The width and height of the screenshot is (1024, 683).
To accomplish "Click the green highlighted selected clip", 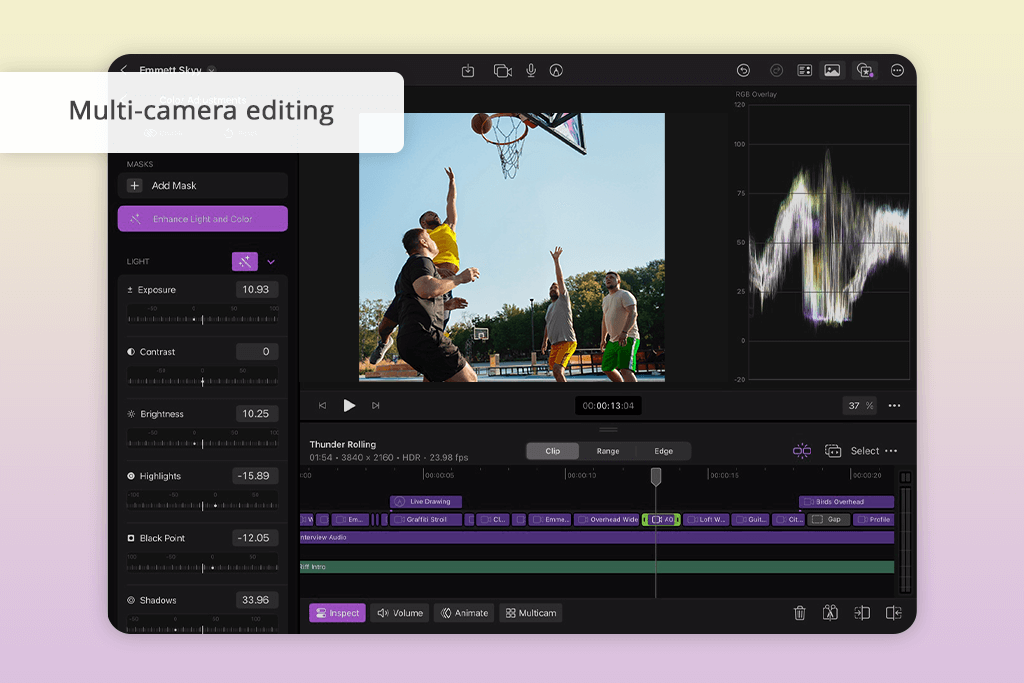I will pos(662,520).
